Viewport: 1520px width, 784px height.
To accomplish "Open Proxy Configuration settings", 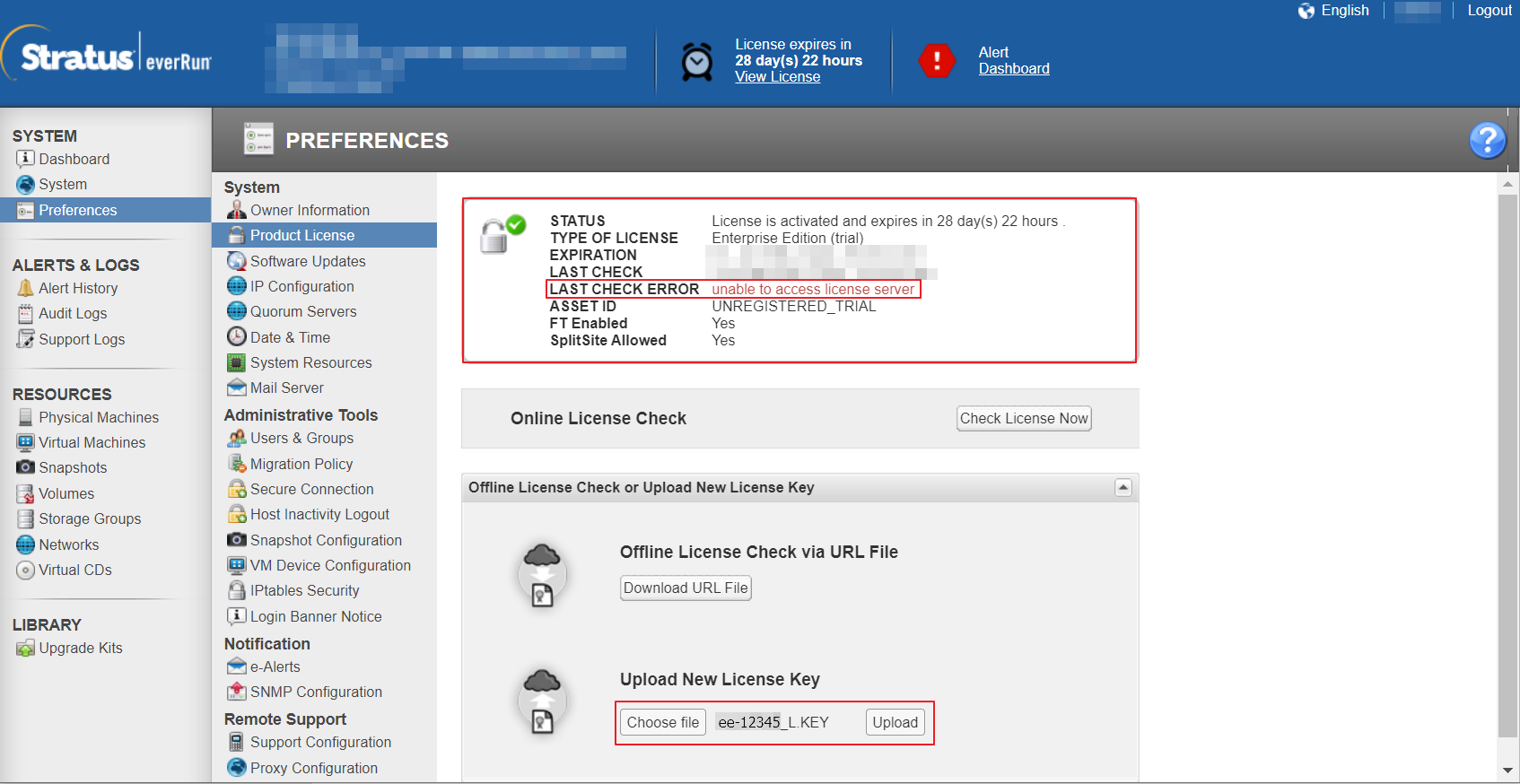I will 313,768.
